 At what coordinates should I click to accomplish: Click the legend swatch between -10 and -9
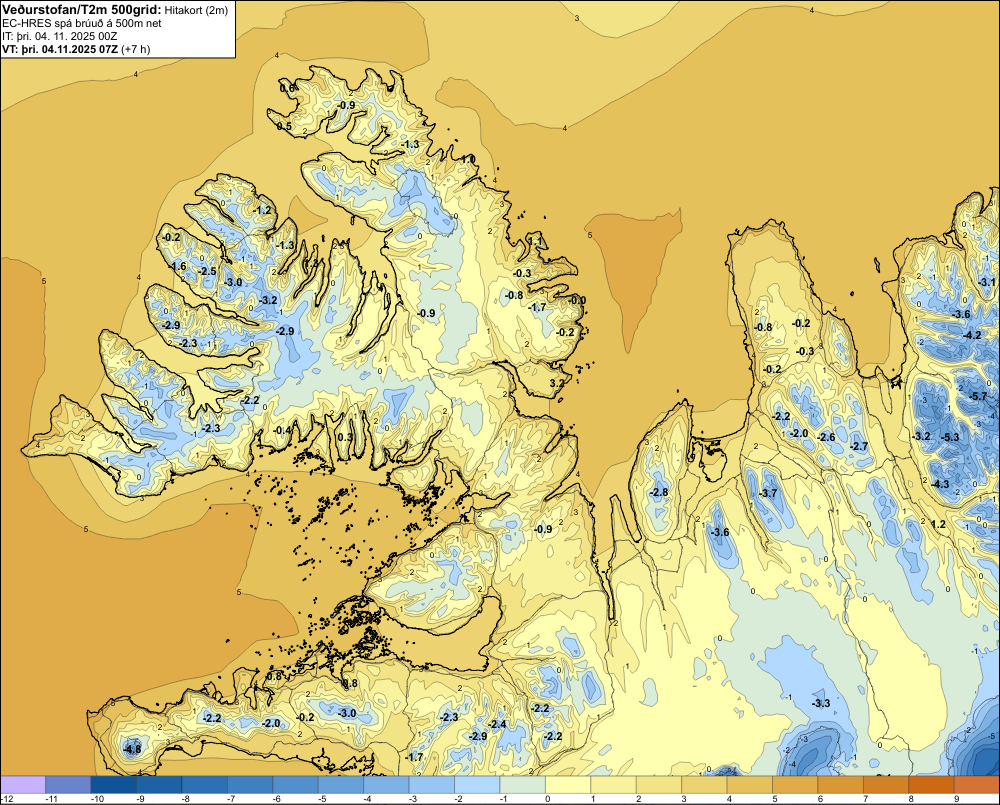[114, 785]
